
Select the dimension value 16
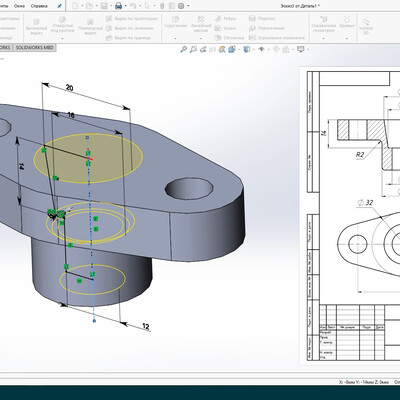[71, 116]
